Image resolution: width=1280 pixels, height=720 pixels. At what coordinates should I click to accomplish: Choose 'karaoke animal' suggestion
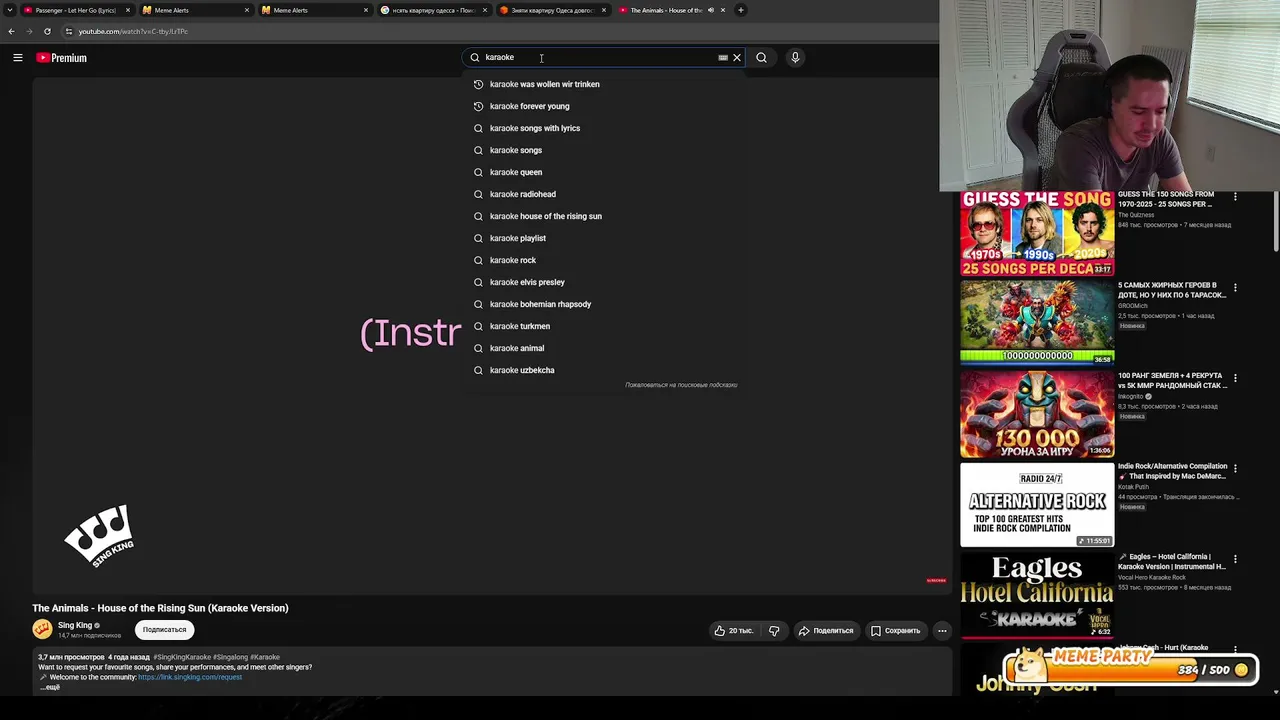tap(604, 348)
